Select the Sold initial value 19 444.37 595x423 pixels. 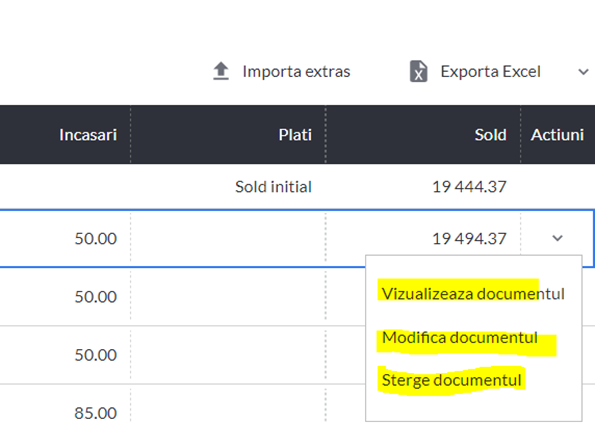pyautogui.click(x=469, y=187)
